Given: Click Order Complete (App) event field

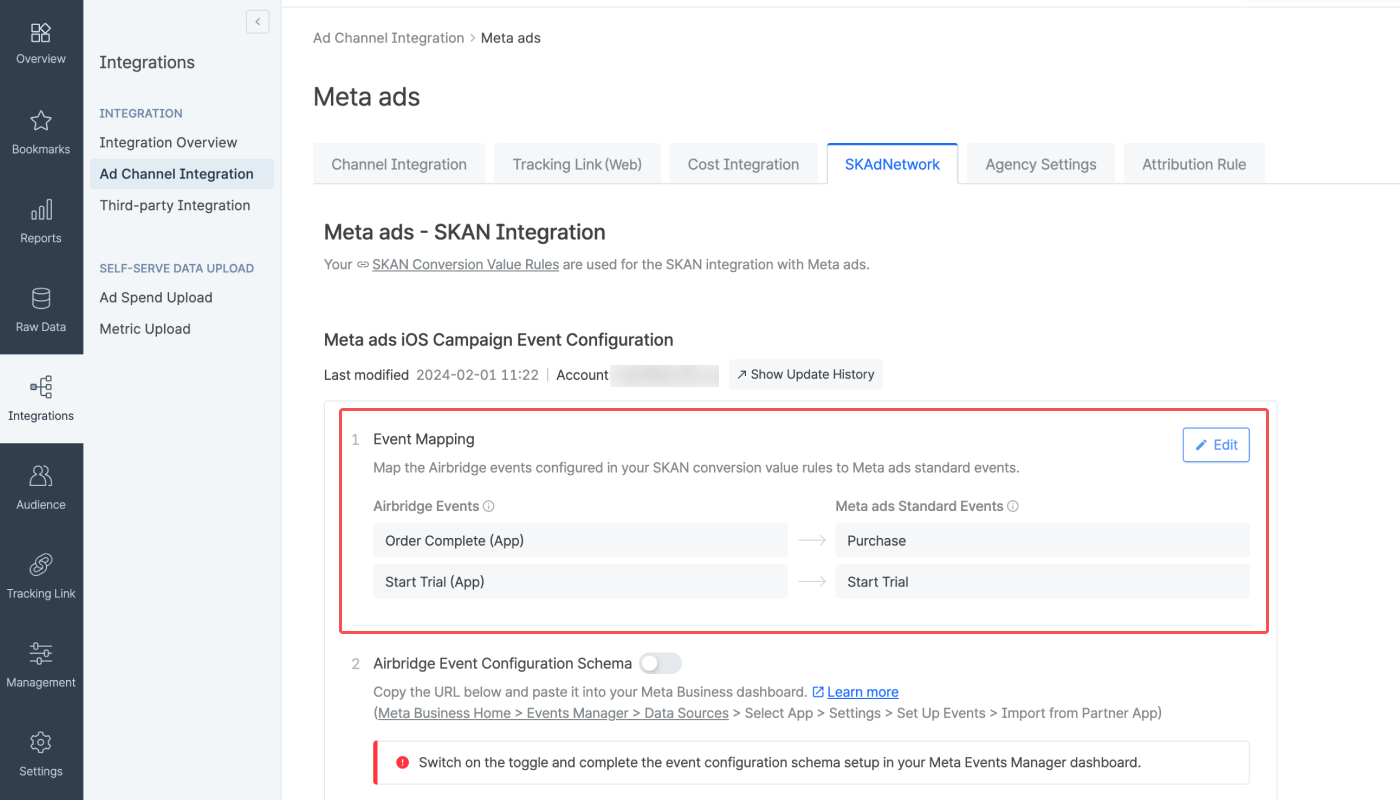Looking at the screenshot, I should tap(580, 540).
